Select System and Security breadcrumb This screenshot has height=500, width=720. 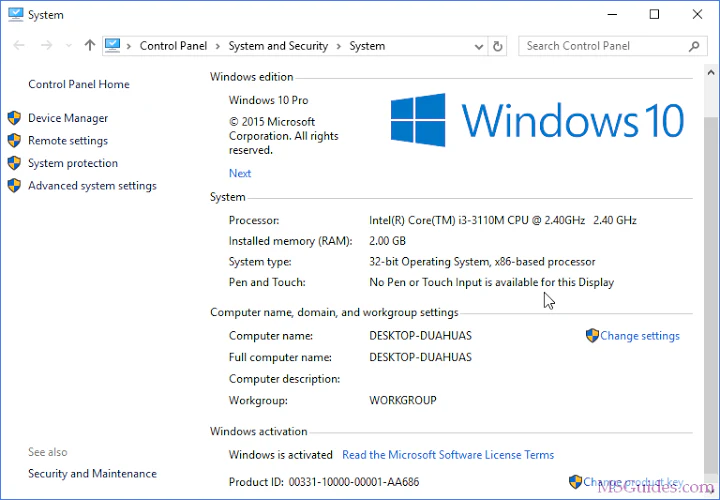(278, 46)
